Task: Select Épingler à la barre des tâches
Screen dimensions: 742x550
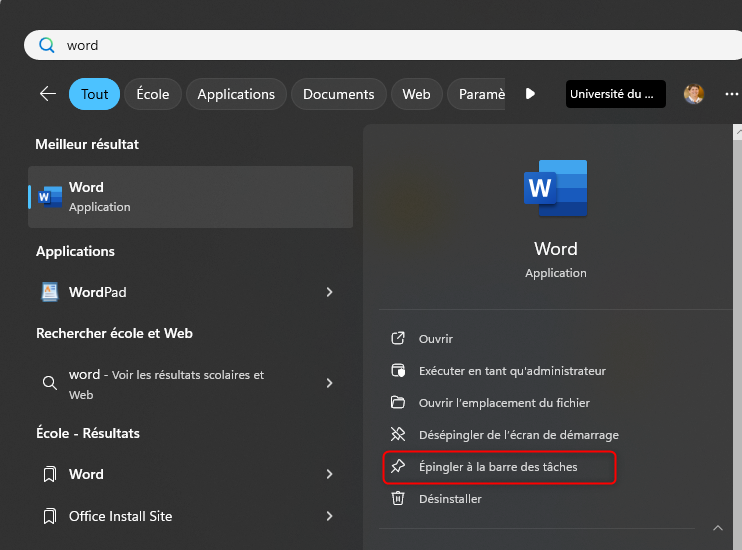Action: (498, 467)
